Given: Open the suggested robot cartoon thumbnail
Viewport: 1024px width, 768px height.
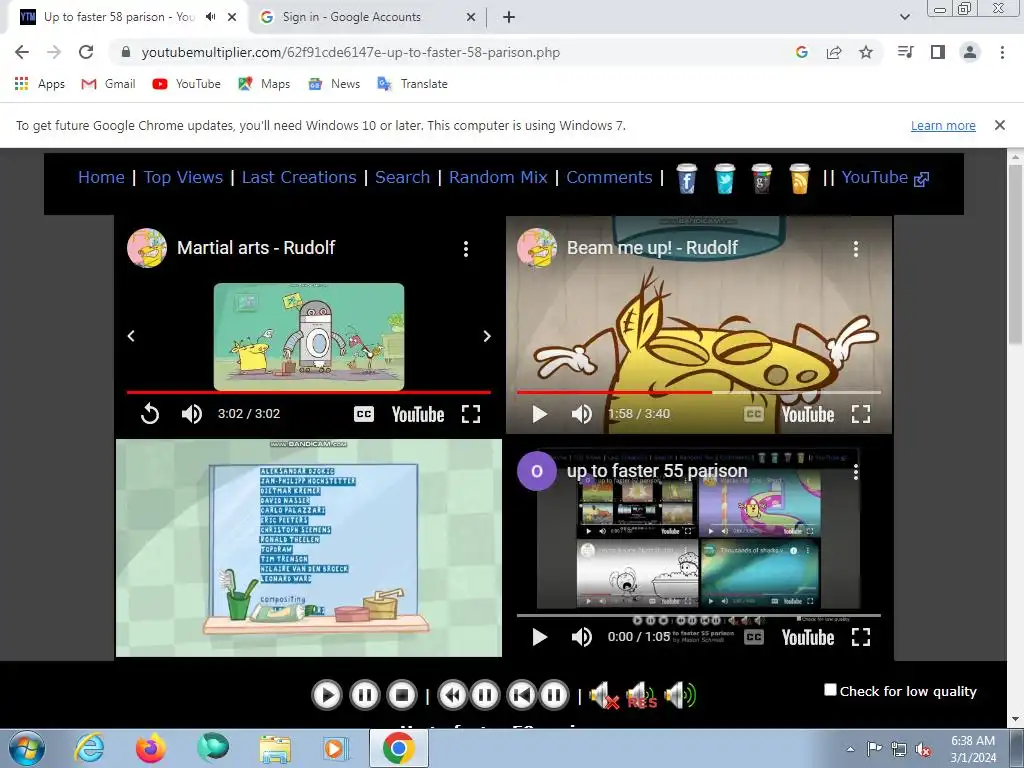Looking at the screenshot, I should tap(309, 336).
